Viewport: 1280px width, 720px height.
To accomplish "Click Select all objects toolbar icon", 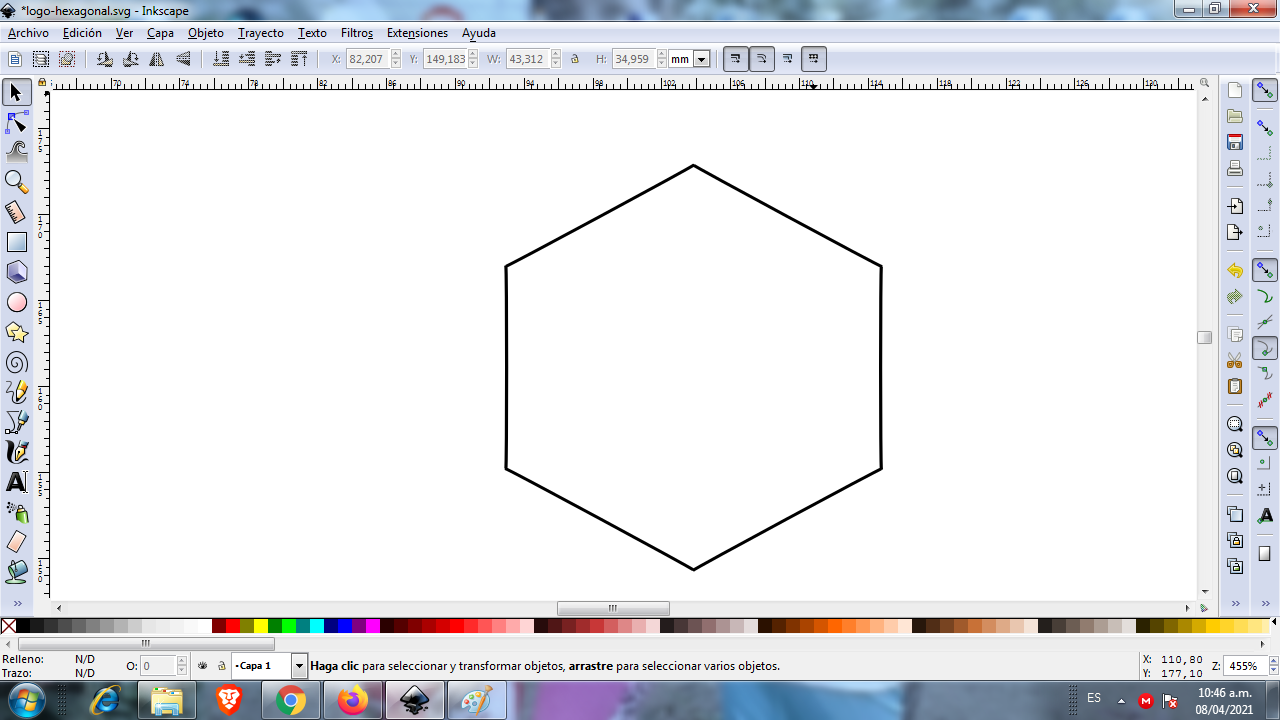I will [x=15, y=59].
